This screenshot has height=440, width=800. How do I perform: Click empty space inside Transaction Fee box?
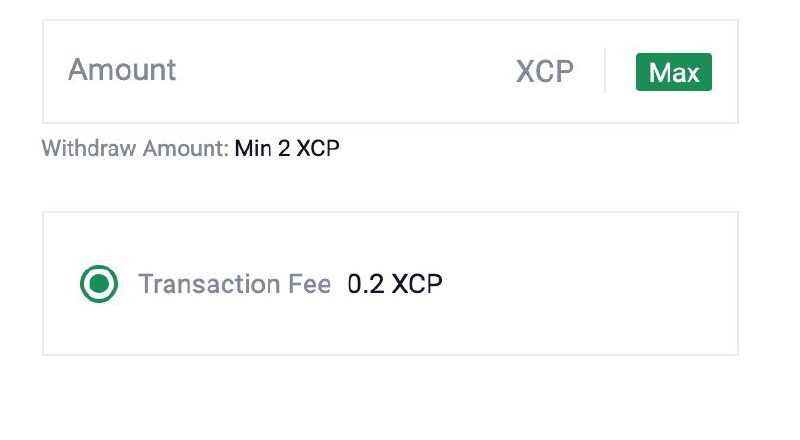pos(587,284)
